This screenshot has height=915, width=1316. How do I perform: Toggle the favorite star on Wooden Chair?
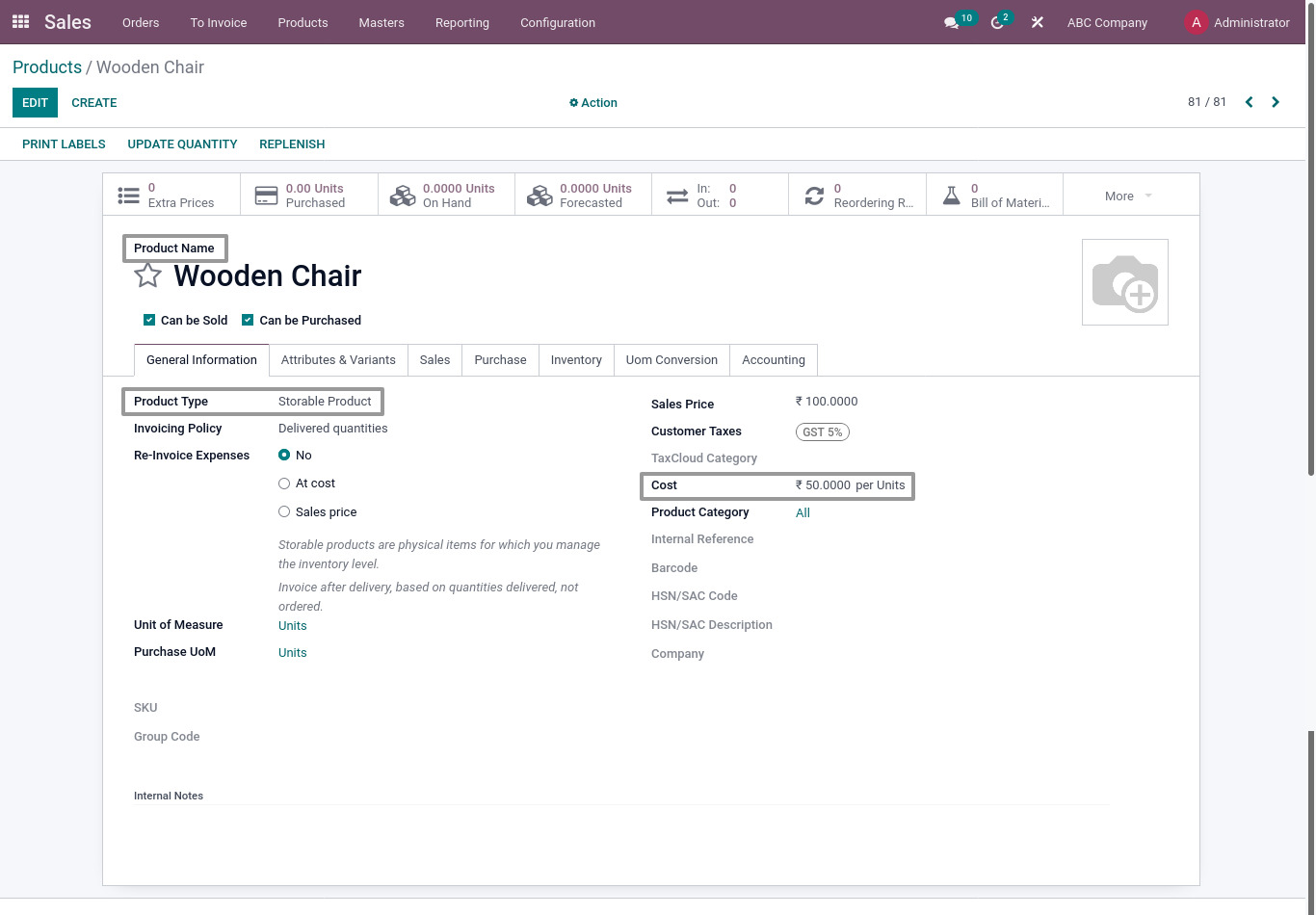pos(146,275)
